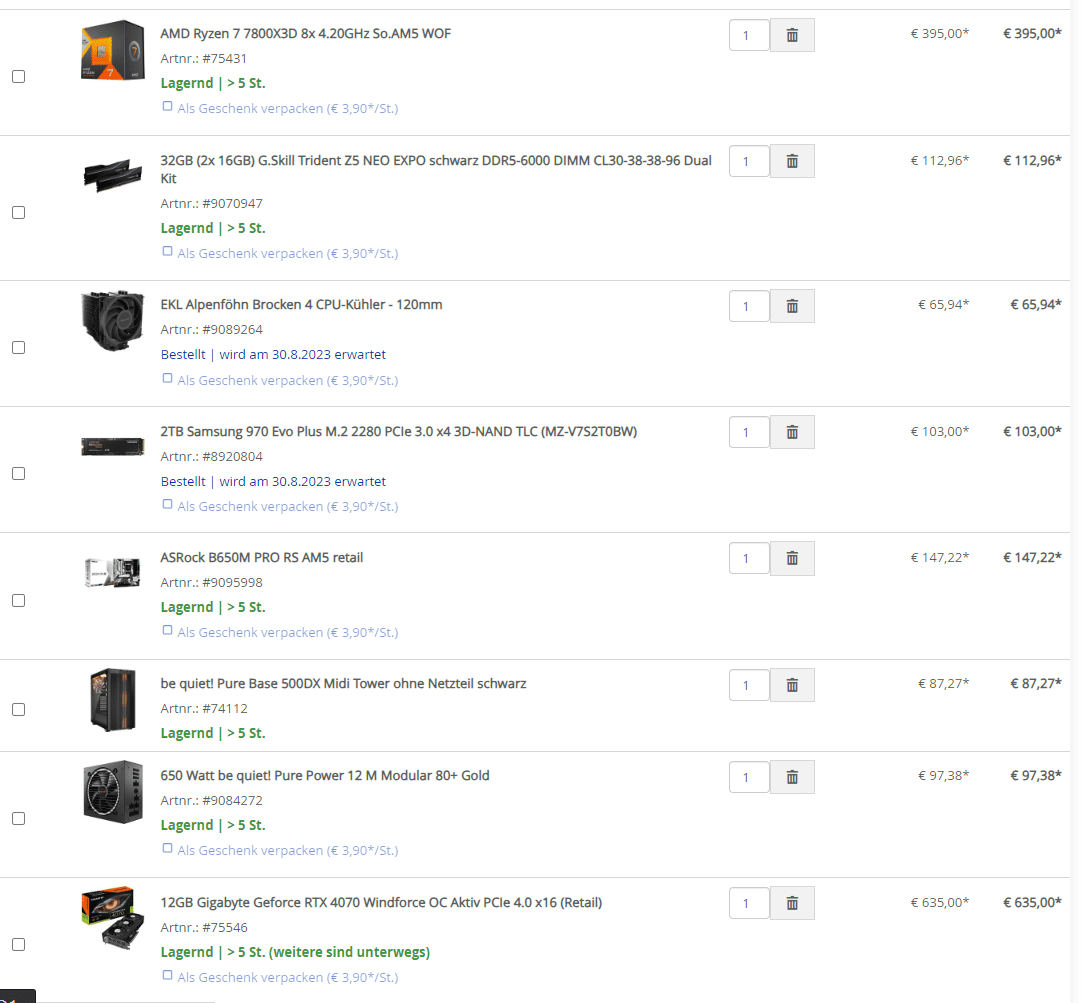Click the Samsung SSD thumbnail
This screenshot has width=1085, height=1003.
click(113, 446)
